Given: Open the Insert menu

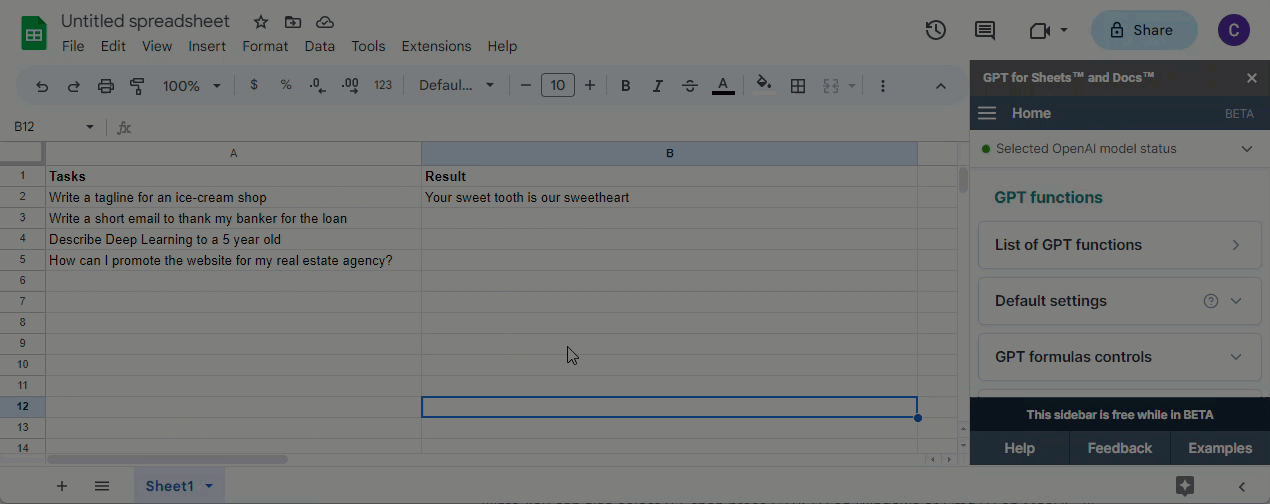Looking at the screenshot, I should point(207,46).
